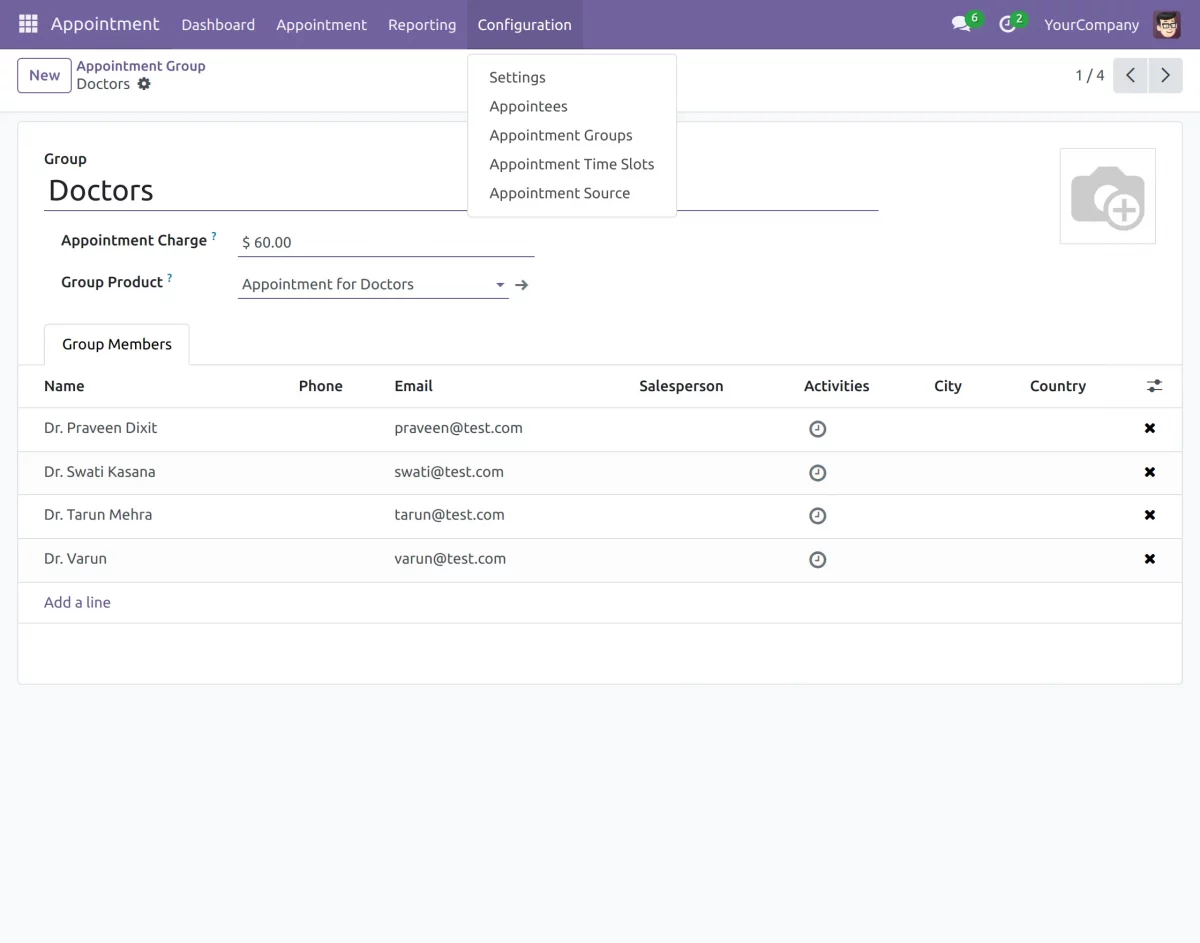Go to the next record
1200x943 pixels.
click(1165, 76)
